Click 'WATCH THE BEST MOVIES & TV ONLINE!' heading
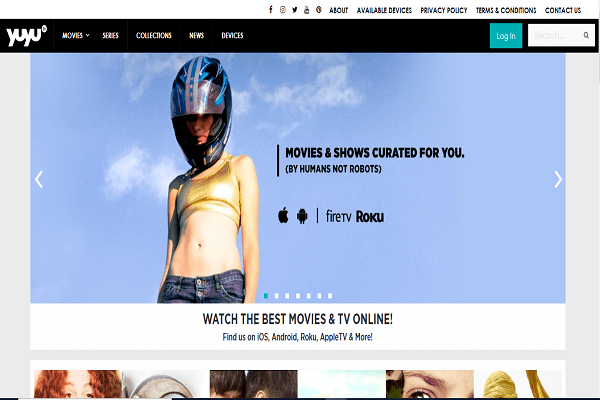600x400 pixels. 297,319
